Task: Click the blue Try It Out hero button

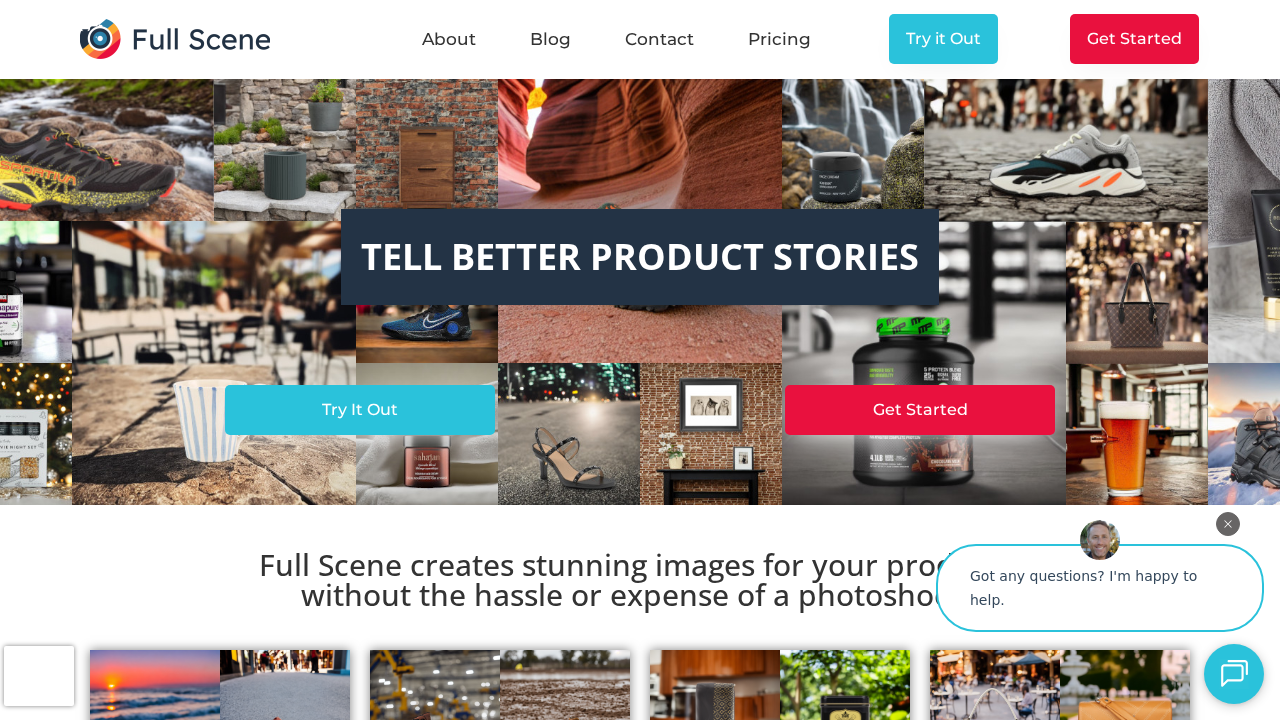Action: [x=360, y=410]
